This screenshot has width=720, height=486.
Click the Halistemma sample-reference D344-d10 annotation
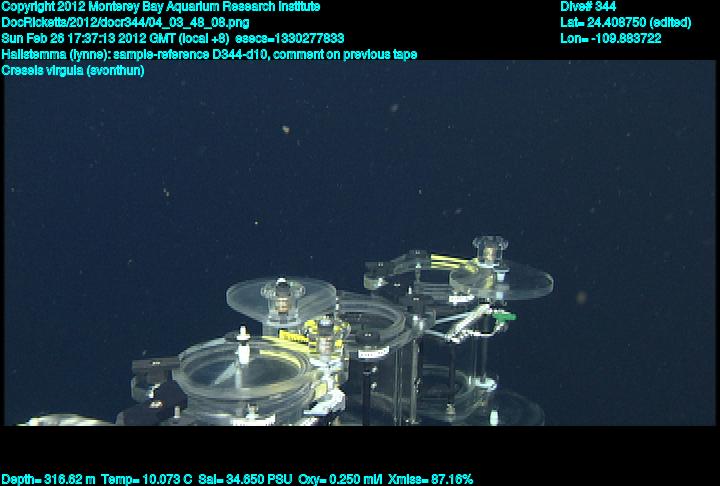click(209, 55)
